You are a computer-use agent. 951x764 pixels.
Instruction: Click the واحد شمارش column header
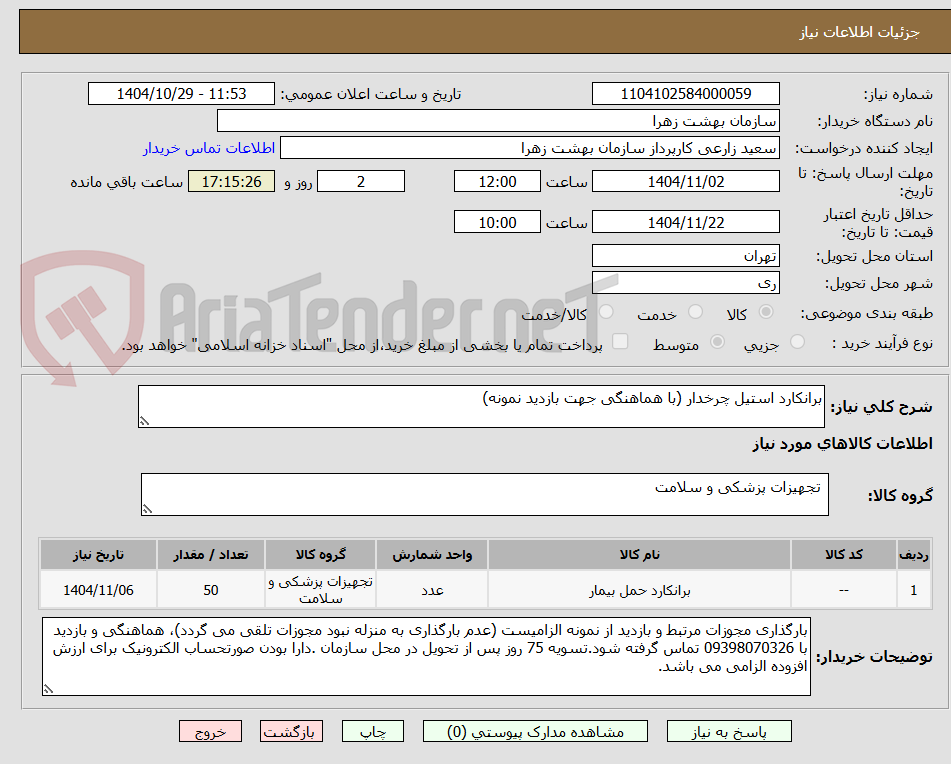click(432, 555)
